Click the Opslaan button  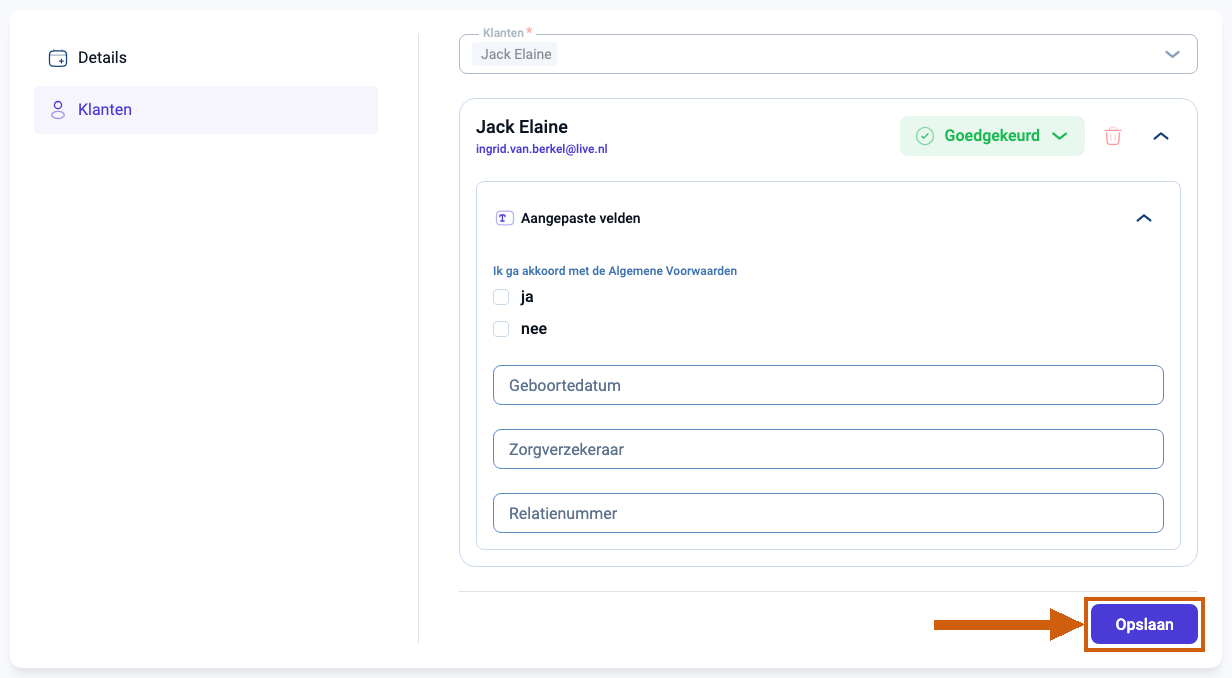point(1144,624)
